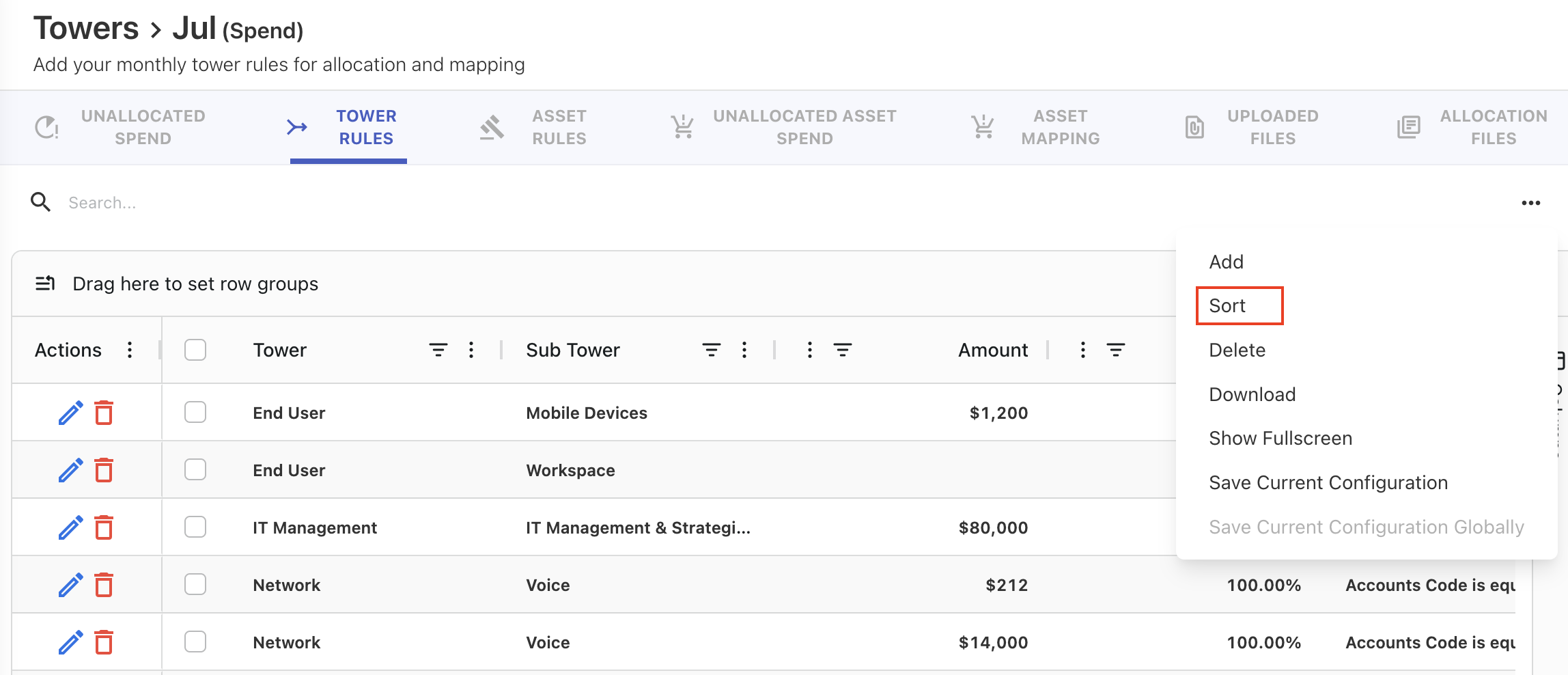
Task: Click trash icon for Network Voice $212 row
Action: tap(104, 585)
